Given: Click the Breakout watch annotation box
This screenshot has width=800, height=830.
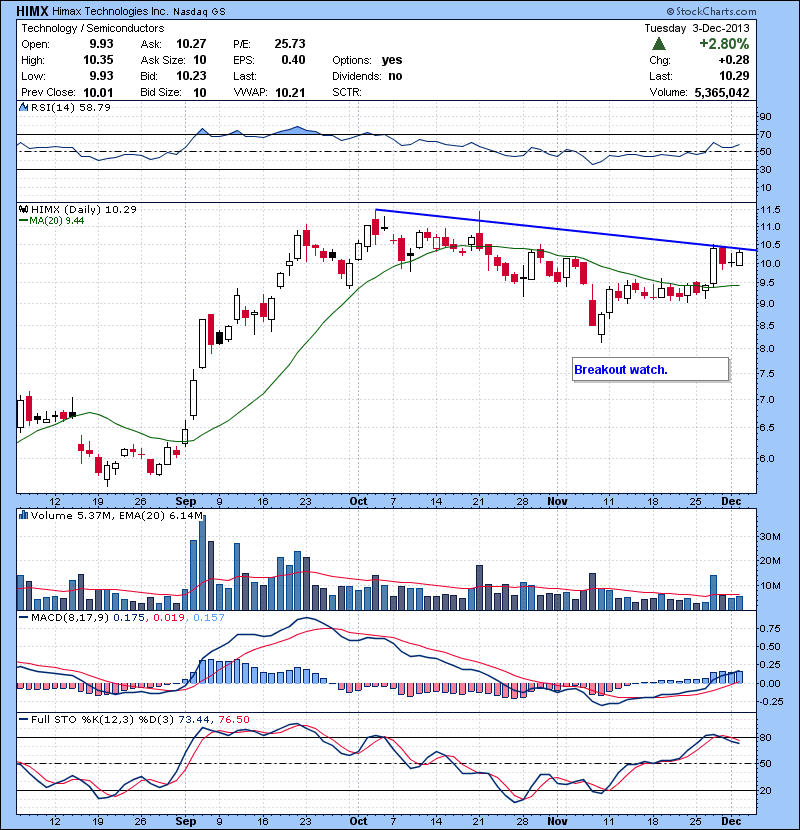Looking at the screenshot, I should [x=650, y=369].
